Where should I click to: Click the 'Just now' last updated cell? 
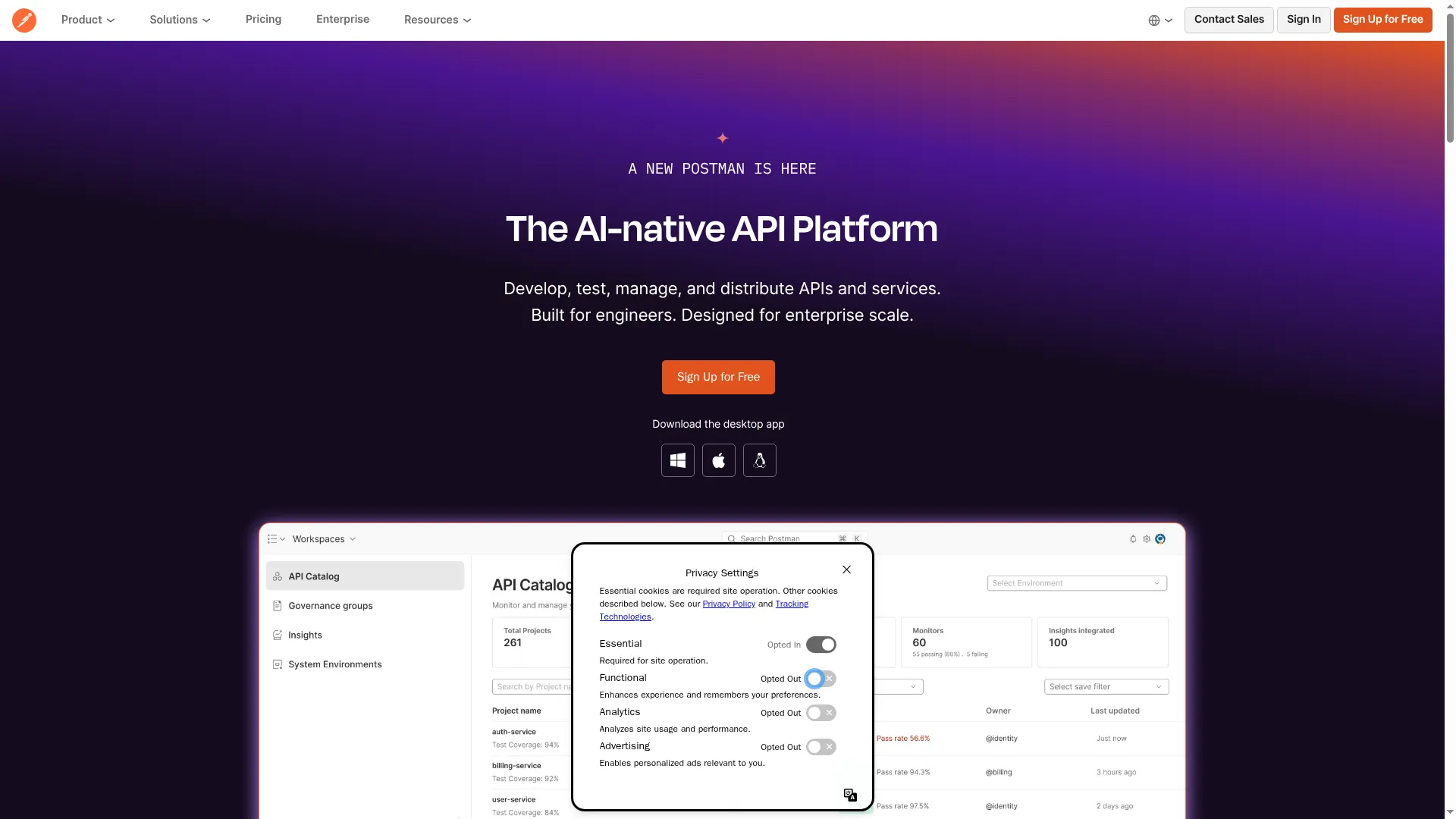[x=1111, y=739]
